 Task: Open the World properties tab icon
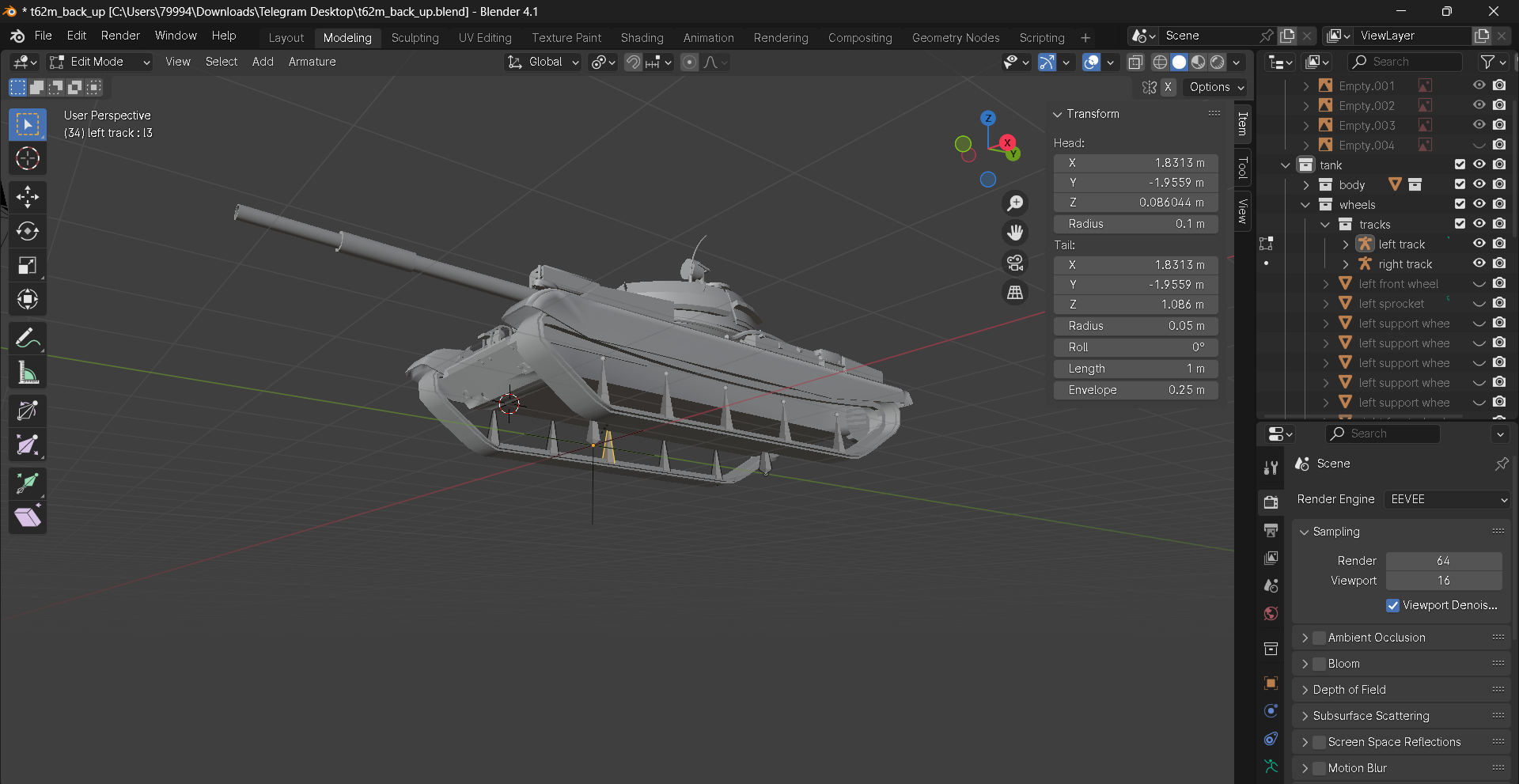tap(1271, 613)
